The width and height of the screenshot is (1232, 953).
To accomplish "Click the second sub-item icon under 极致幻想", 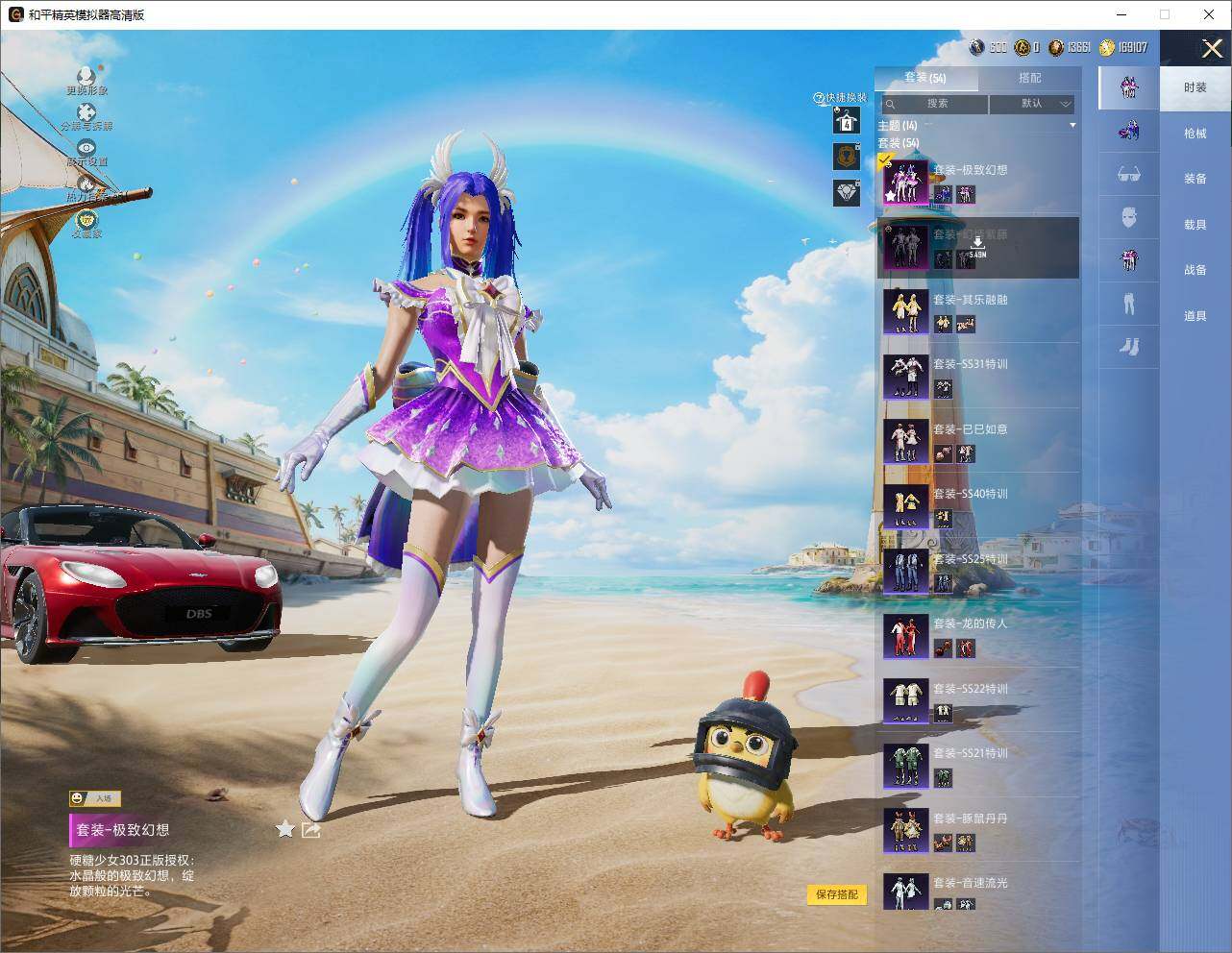I will [x=966, y=195].
